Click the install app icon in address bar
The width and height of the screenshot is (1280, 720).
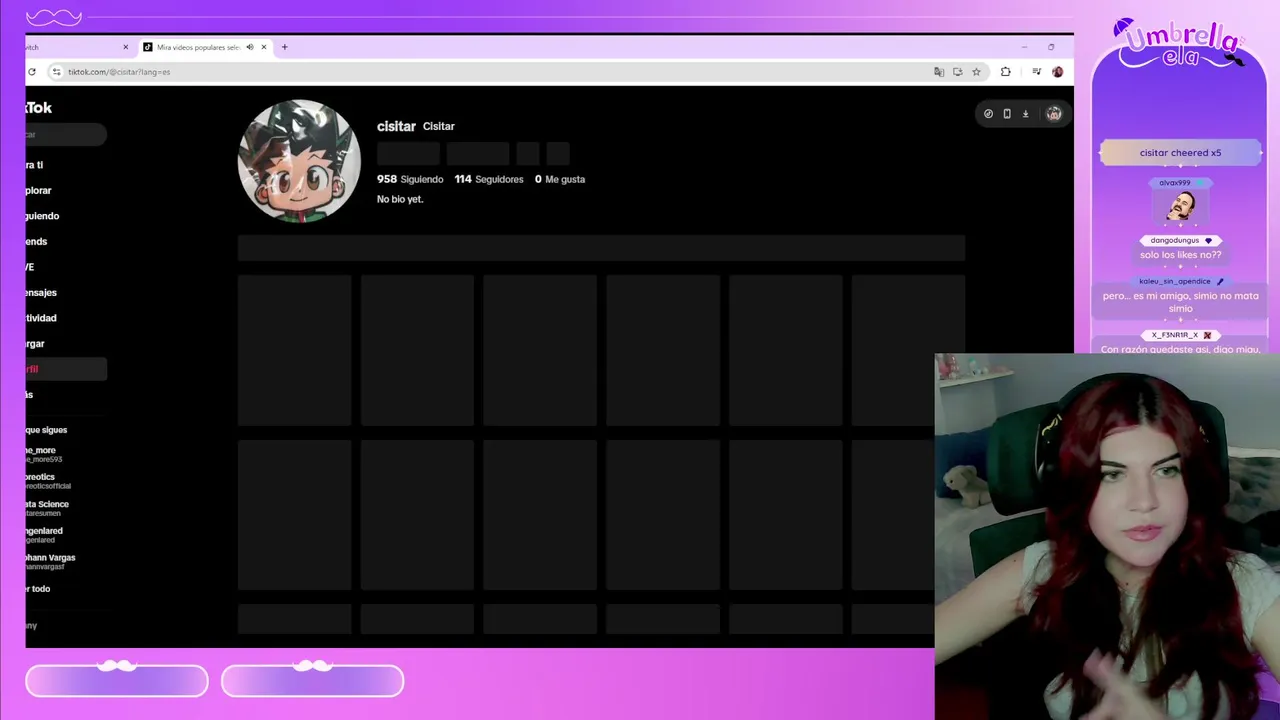point(958,72)
